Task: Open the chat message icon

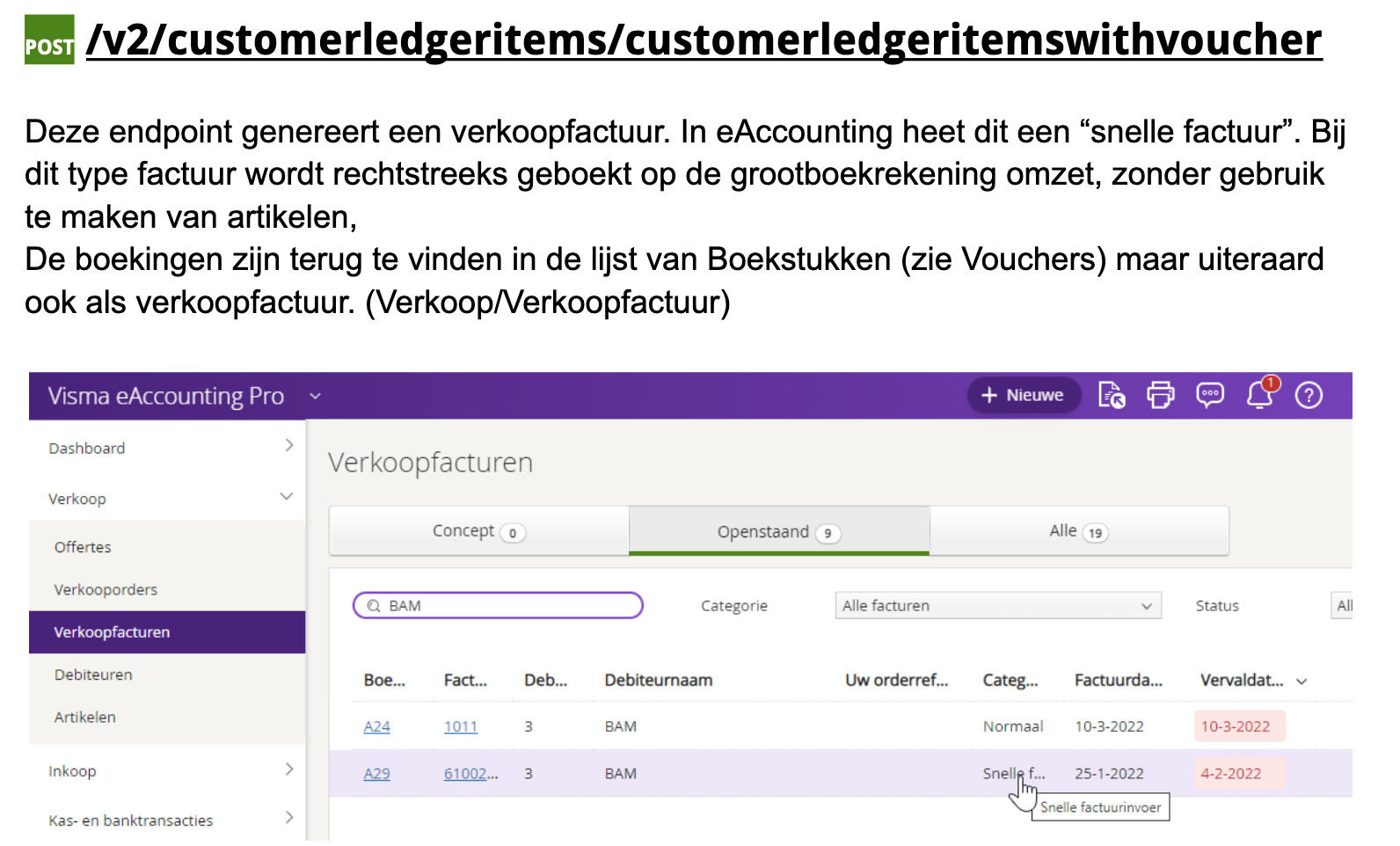Action: coord(1210,395)
